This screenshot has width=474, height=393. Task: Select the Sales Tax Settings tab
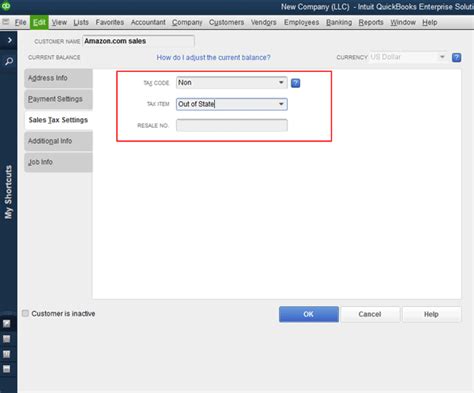coord(58,120)
